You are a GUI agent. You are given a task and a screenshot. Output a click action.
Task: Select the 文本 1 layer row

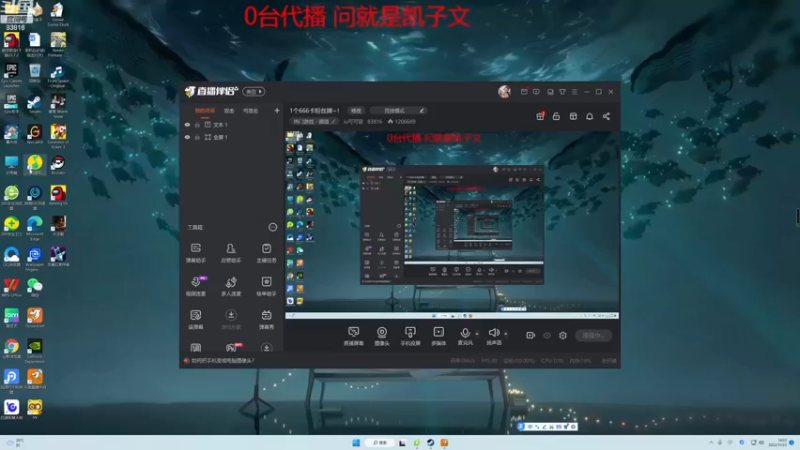point(232,124)
